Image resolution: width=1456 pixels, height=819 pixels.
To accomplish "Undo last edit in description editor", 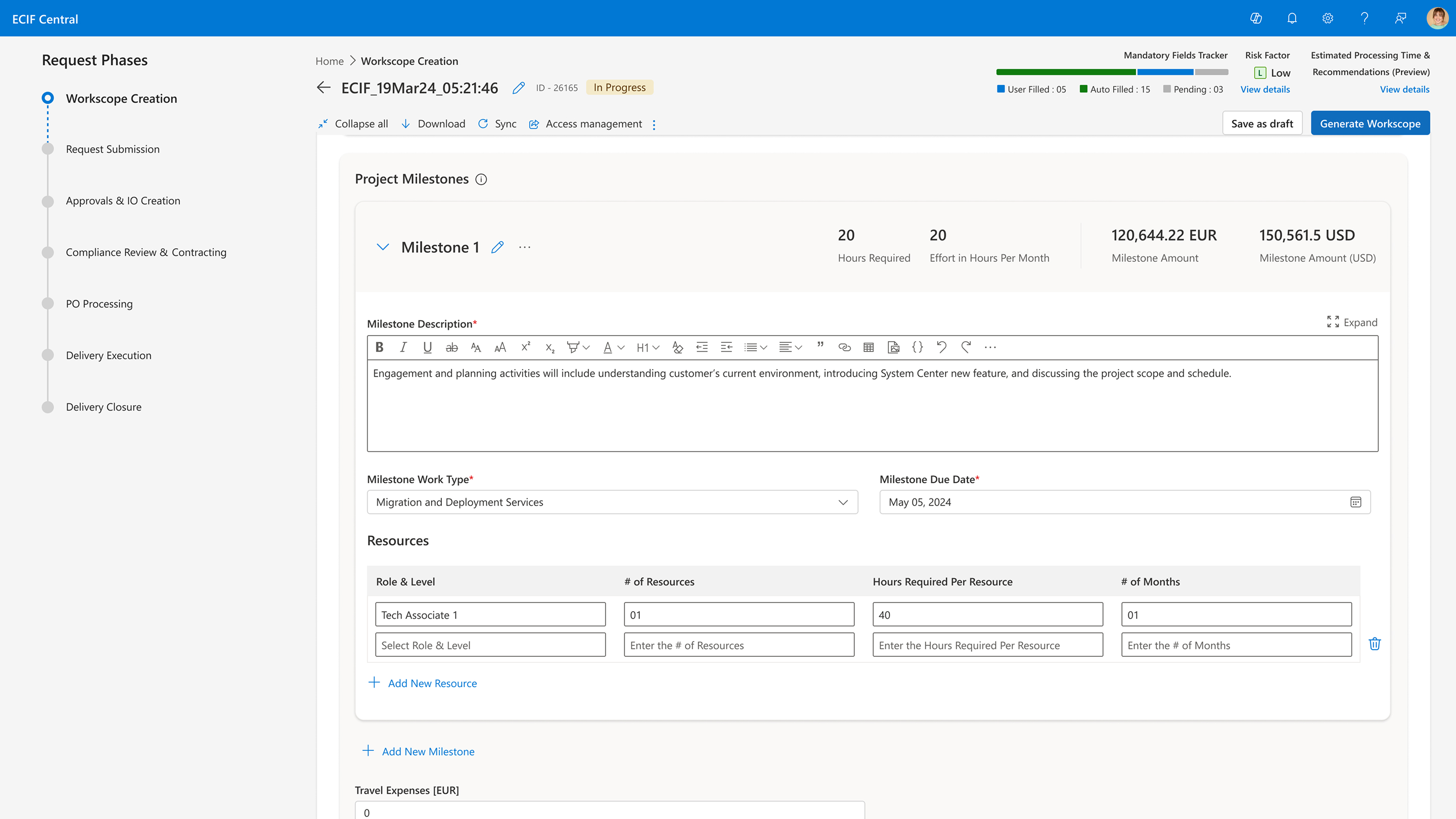I will coord(941,347).
